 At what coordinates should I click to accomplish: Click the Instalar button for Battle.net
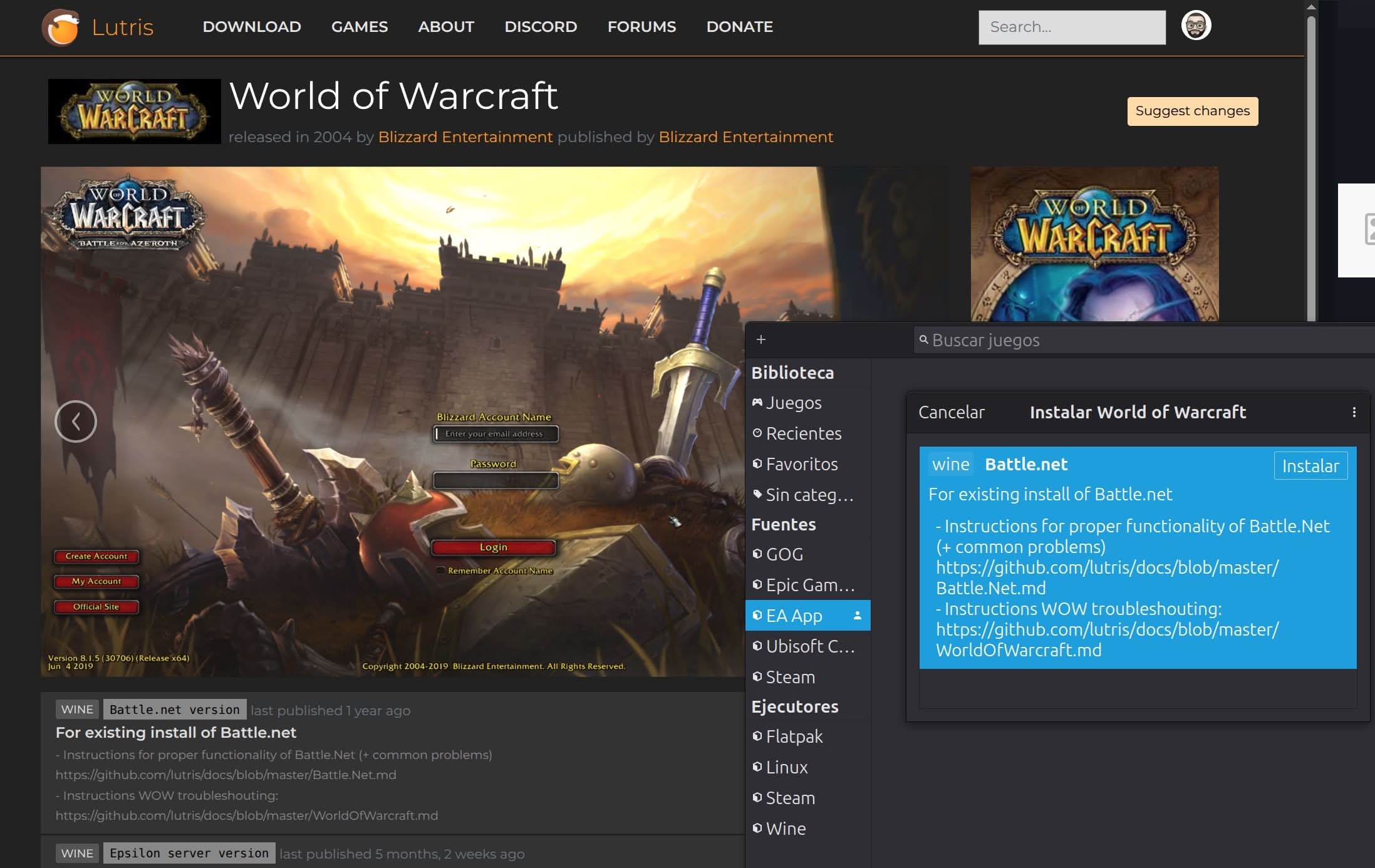[1310, 466]
